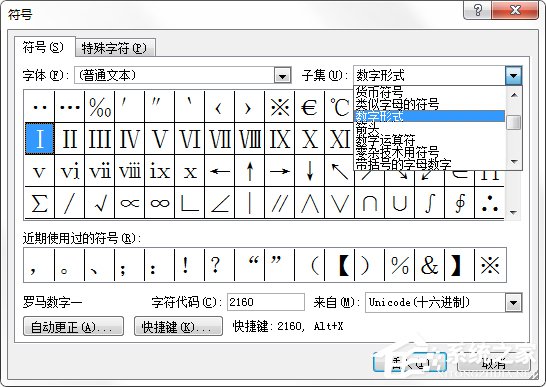
Task: Click the help question mark button
Action: pos(477,10)
